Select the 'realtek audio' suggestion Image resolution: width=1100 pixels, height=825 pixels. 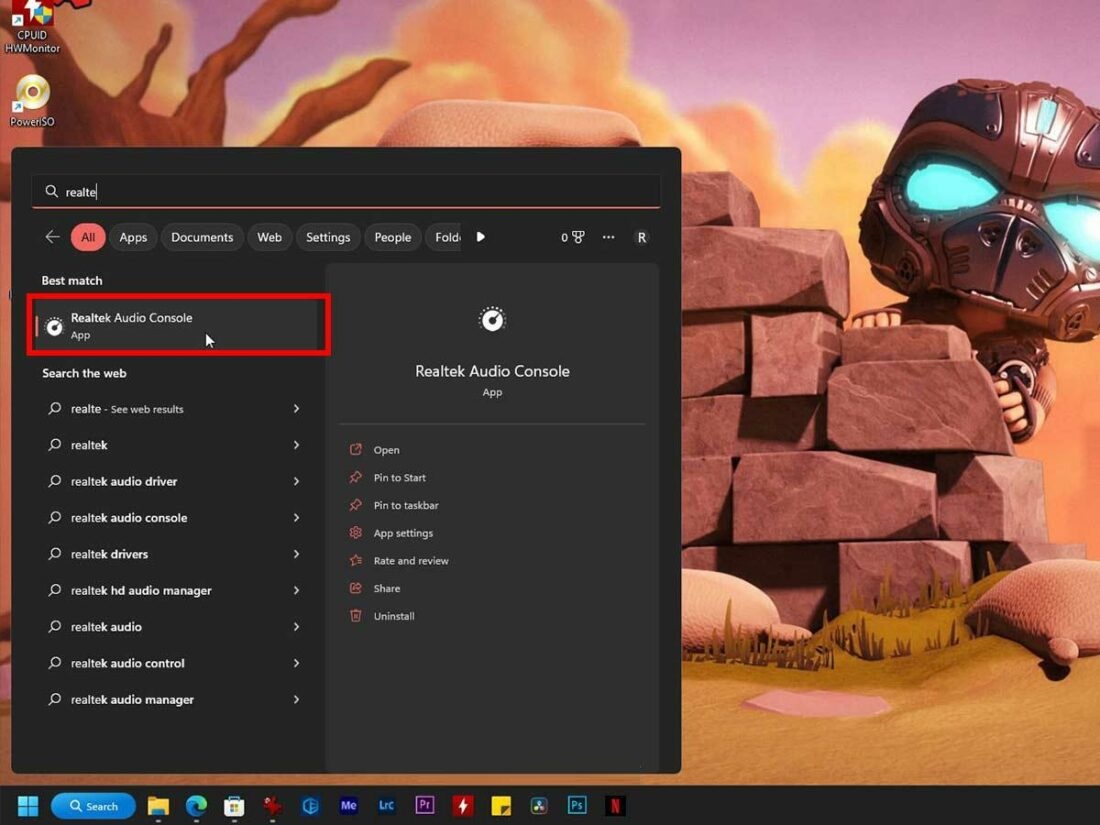coord(175,626)
